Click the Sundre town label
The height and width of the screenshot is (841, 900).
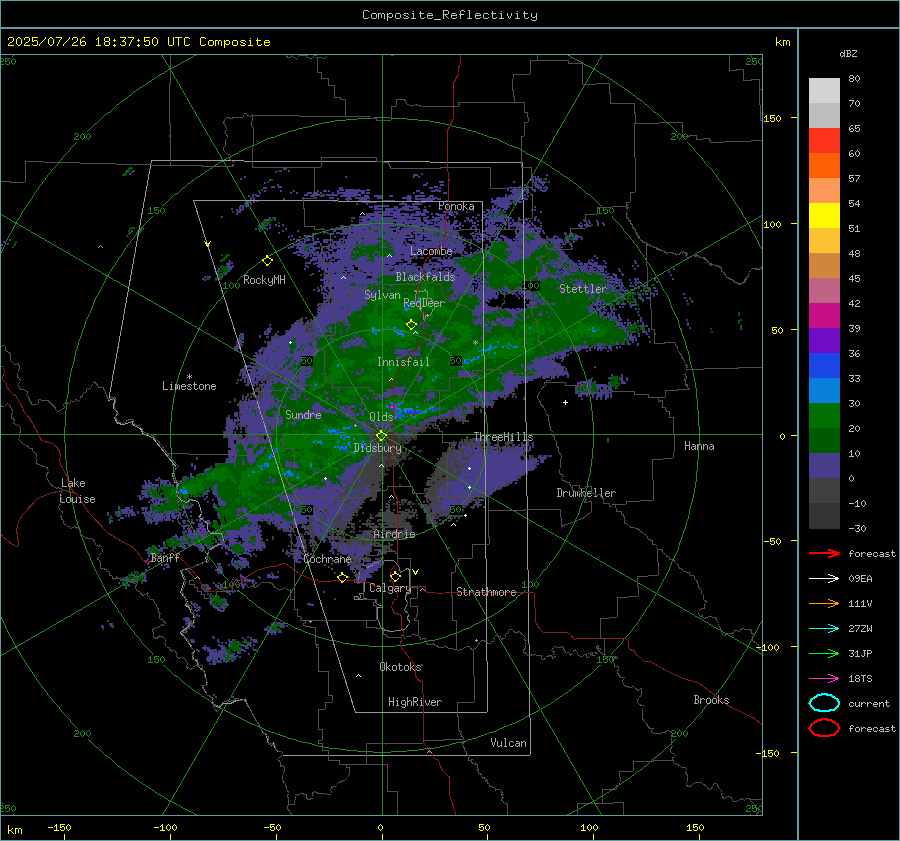(x=303, y=414)
